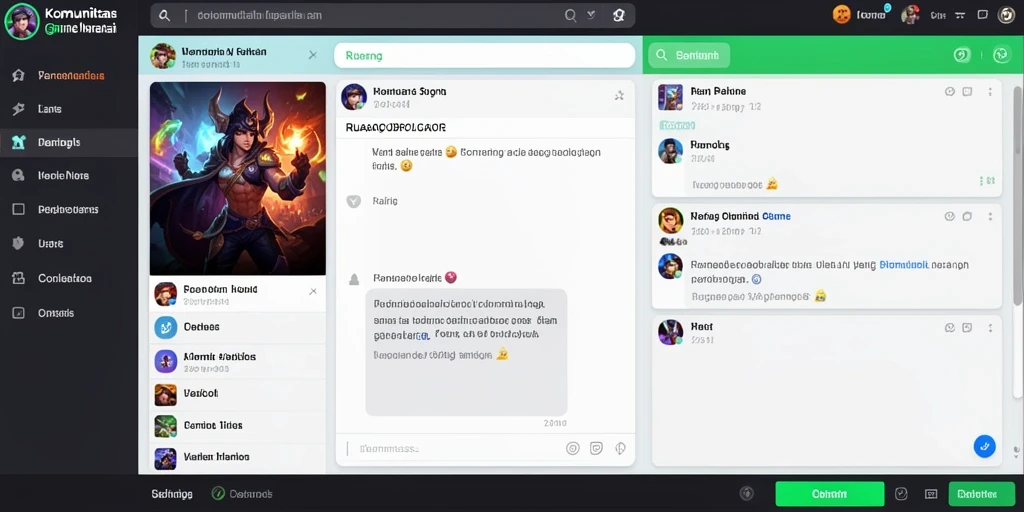
Task: Toggle the grey heart-shield icon beside "Rairig"
Action: 353,202
